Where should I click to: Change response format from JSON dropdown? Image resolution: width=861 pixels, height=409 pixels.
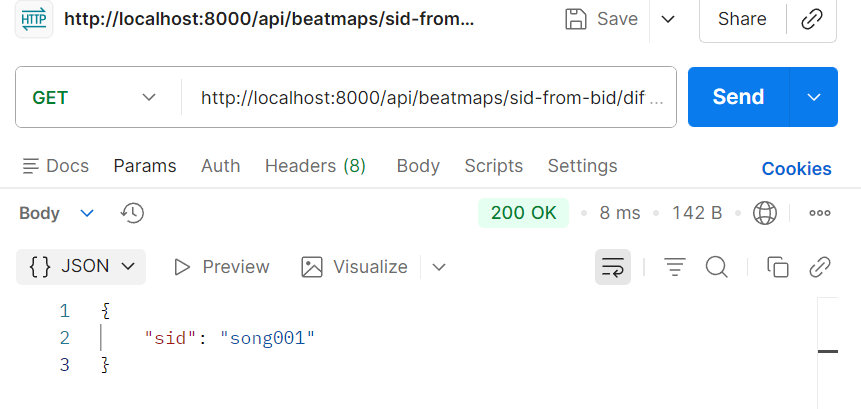click(x=81, y=267)
